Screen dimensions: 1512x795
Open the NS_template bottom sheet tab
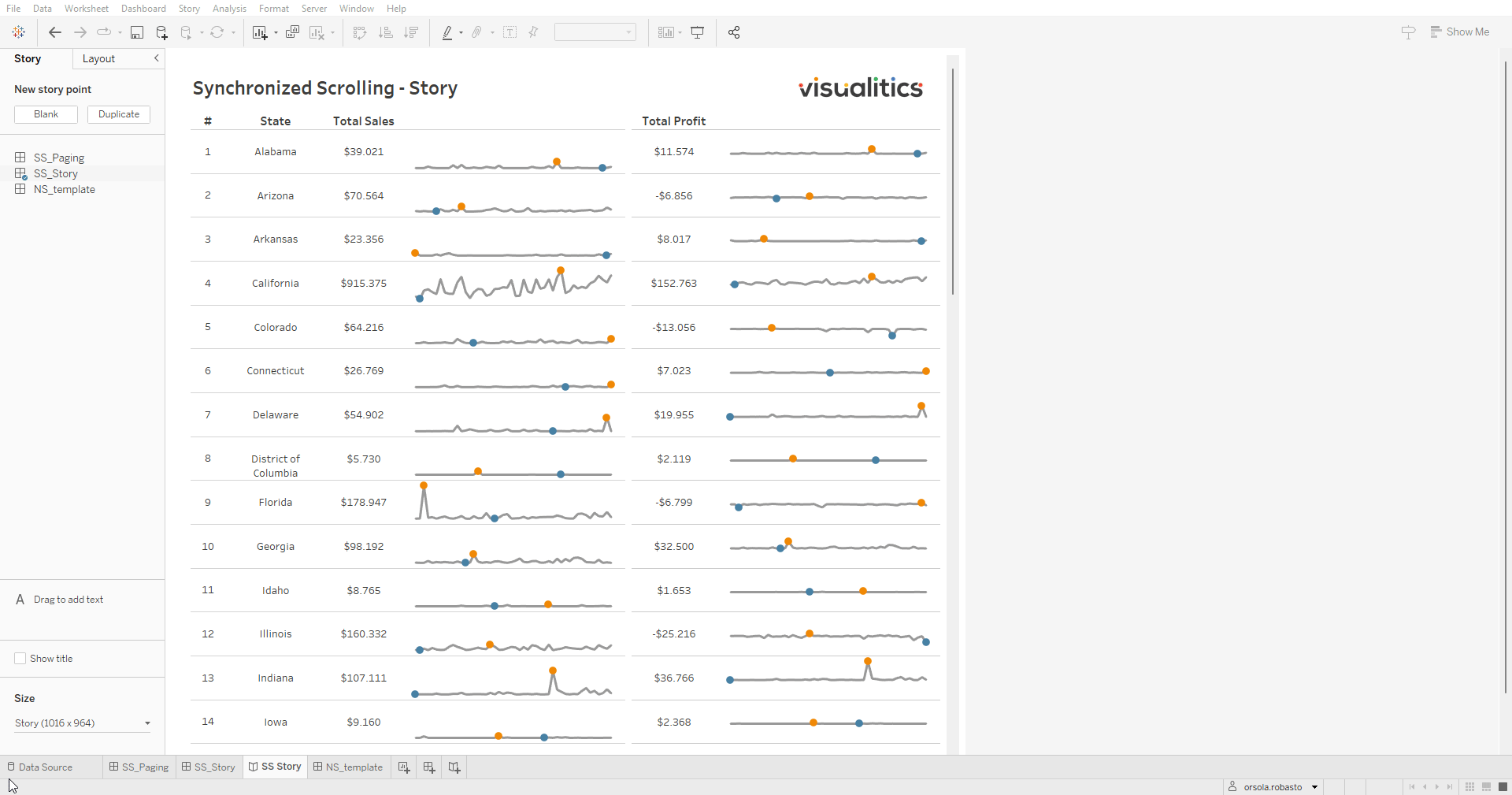pos(348,767)
